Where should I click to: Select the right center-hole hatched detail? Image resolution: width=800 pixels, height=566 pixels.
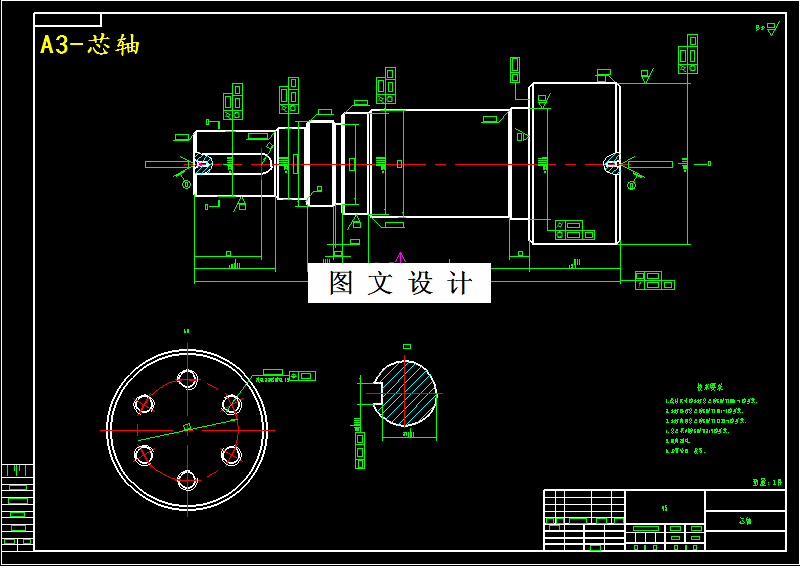612,164
